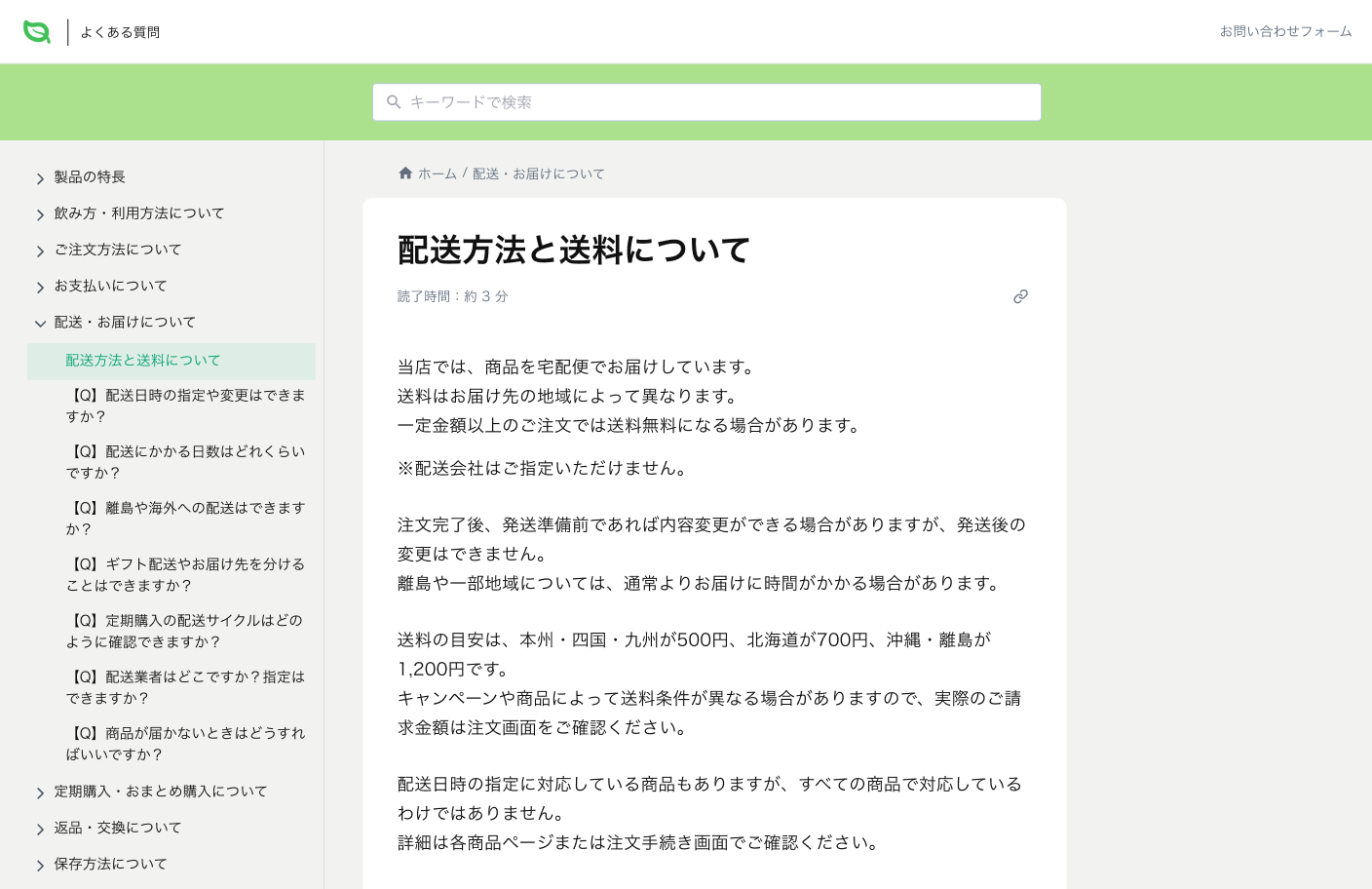Click the chevron beside お支払いについて

(40, 287)
